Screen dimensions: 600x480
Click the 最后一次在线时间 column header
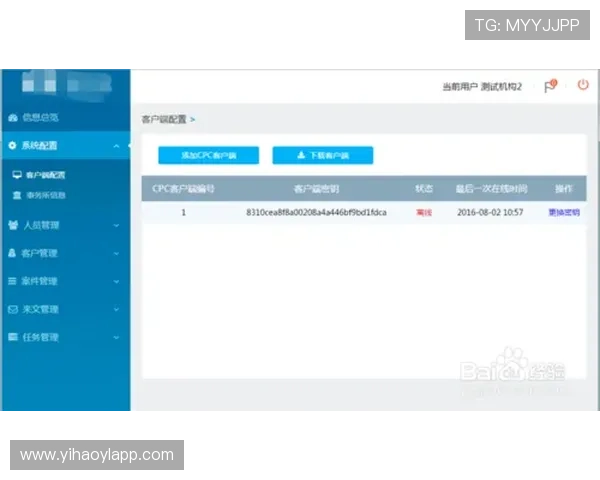click(x=491, y=189)
